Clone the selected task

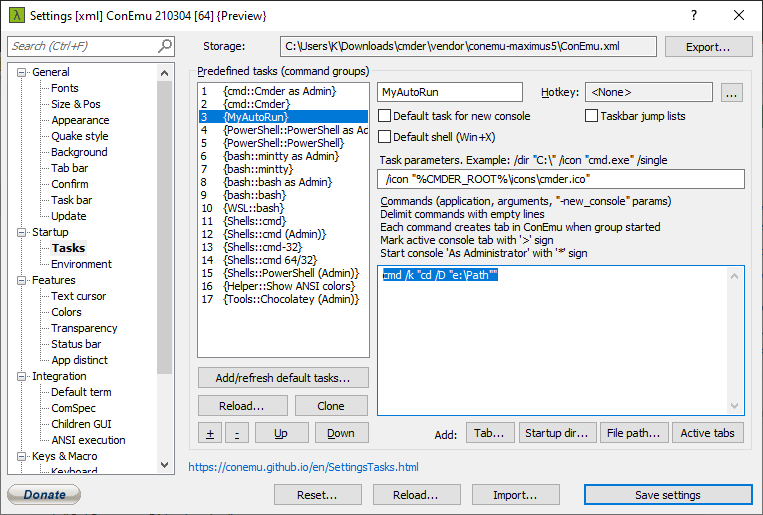tap(331, 405)
